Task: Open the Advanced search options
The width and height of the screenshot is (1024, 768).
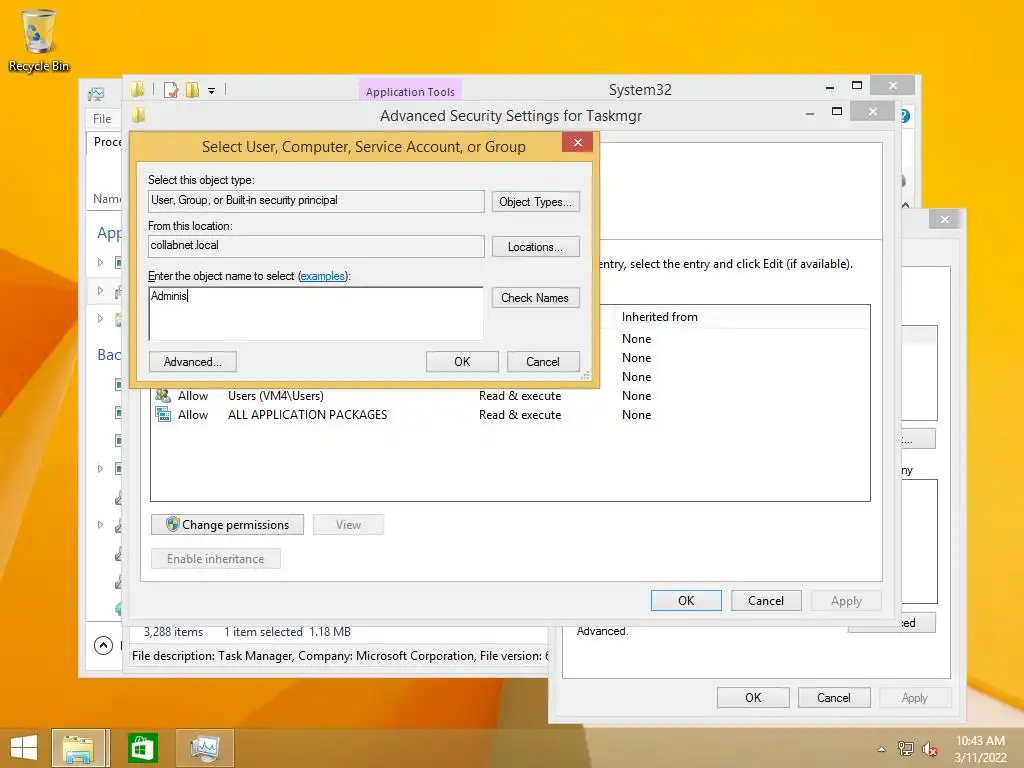Action: 193,362
